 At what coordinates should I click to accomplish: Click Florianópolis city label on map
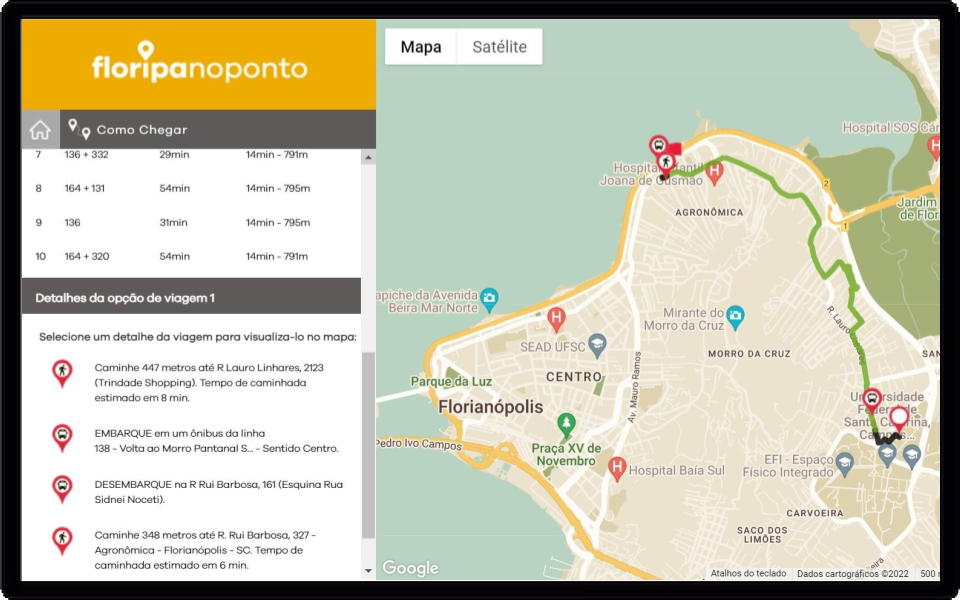click(490, 407)
